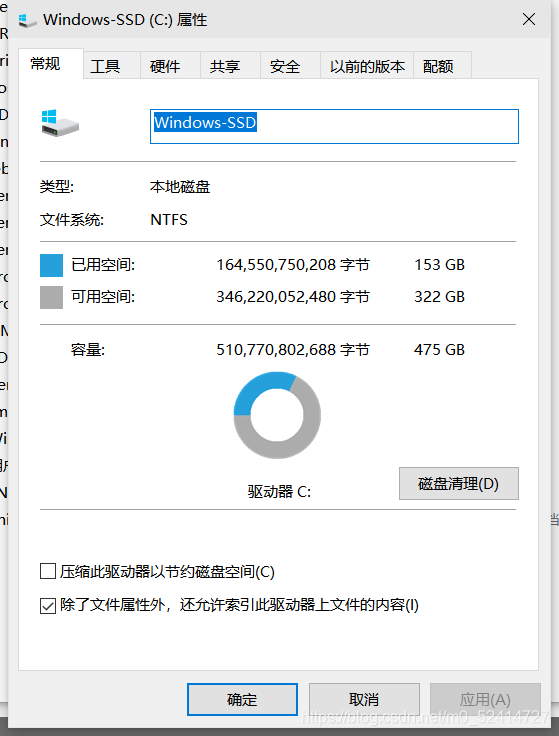Image resolution: width=559 pixels, height=736 pixels.
Task: Click the gray 可用空间 color swatch
Action: tap(52, 297)
